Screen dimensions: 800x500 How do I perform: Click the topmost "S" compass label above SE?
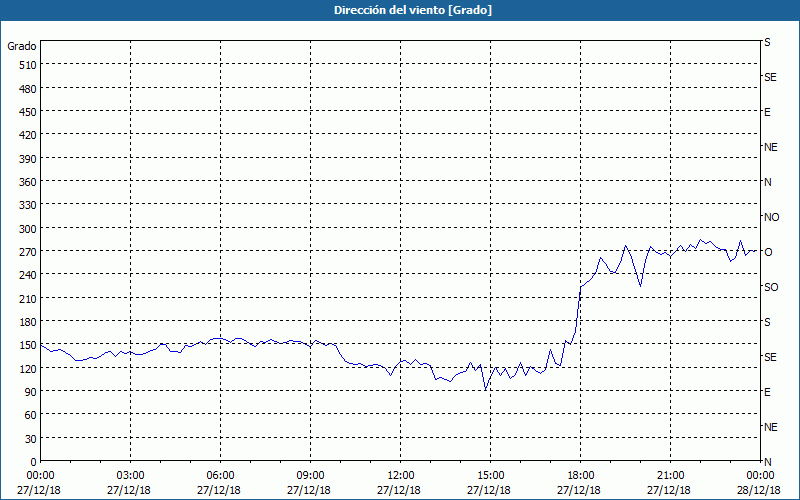(767, 42)
